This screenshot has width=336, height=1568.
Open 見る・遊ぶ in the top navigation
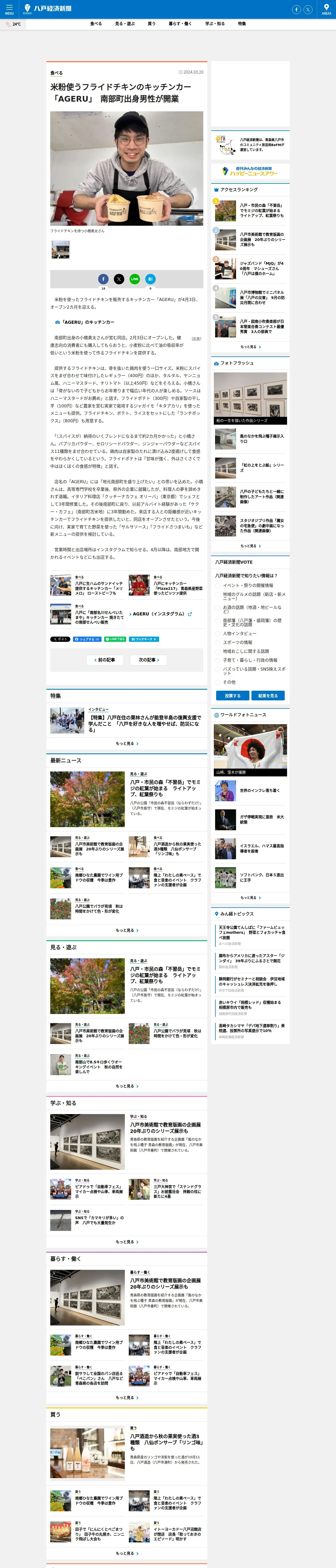(125, 24)
